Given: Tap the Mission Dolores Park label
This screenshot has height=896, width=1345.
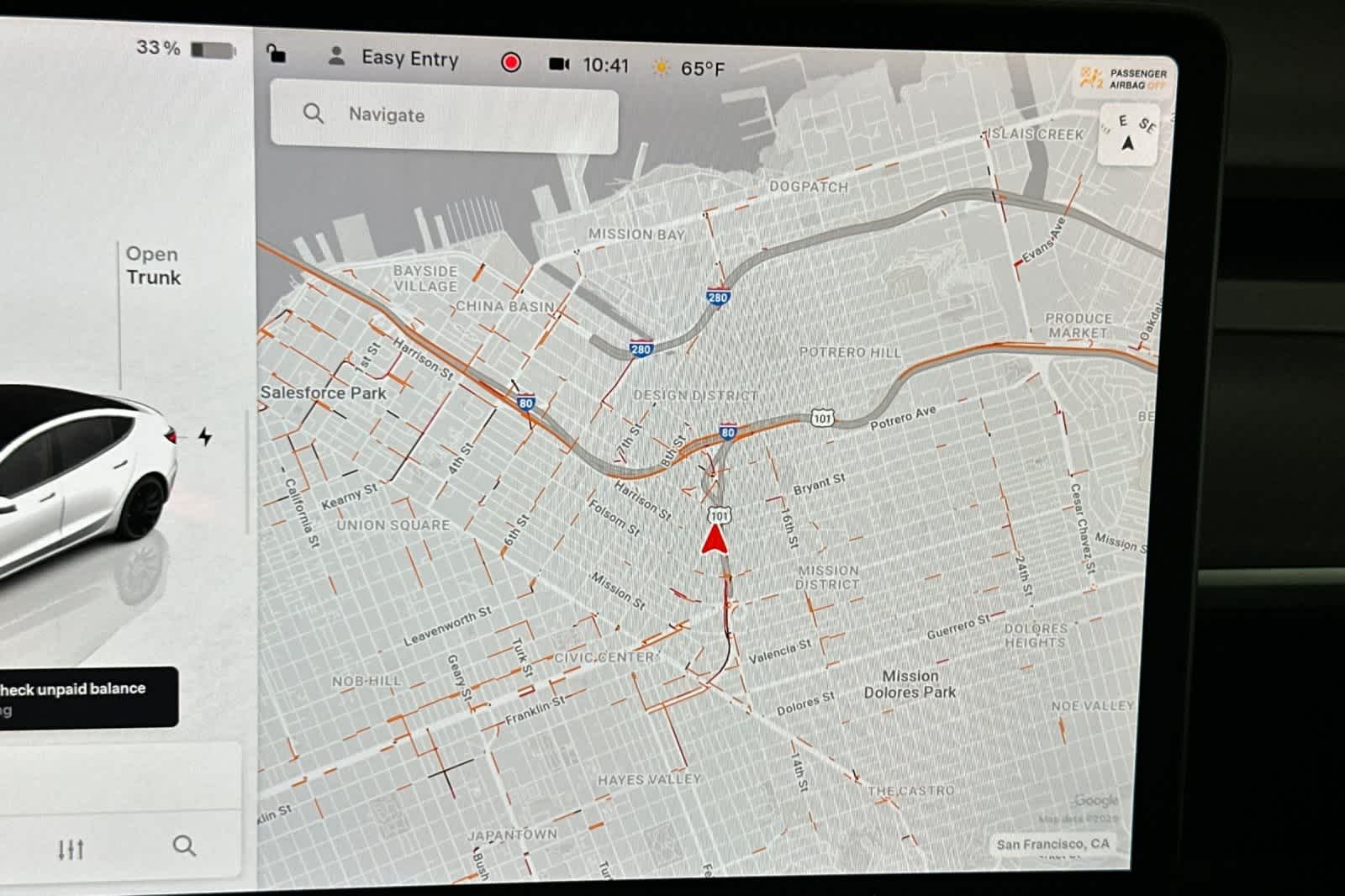Looking at the screenshot, I should pos(910,684).
